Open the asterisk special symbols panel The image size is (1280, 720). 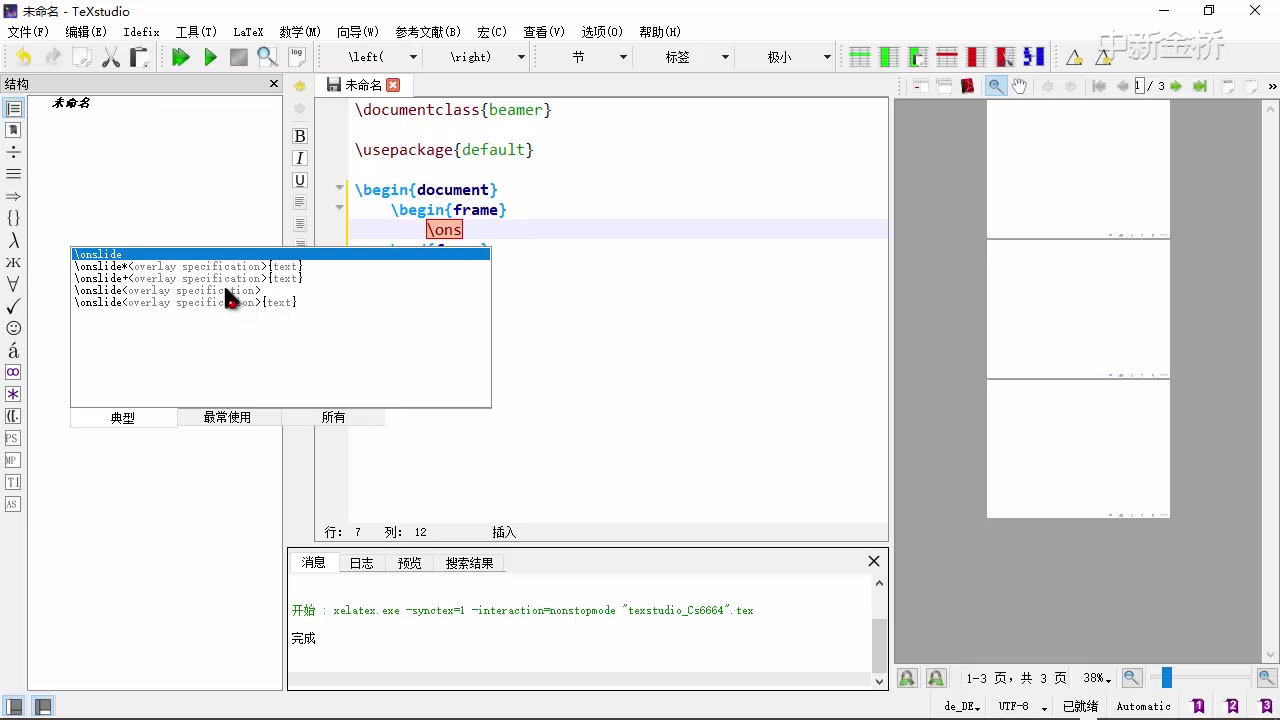coord(13,394)
